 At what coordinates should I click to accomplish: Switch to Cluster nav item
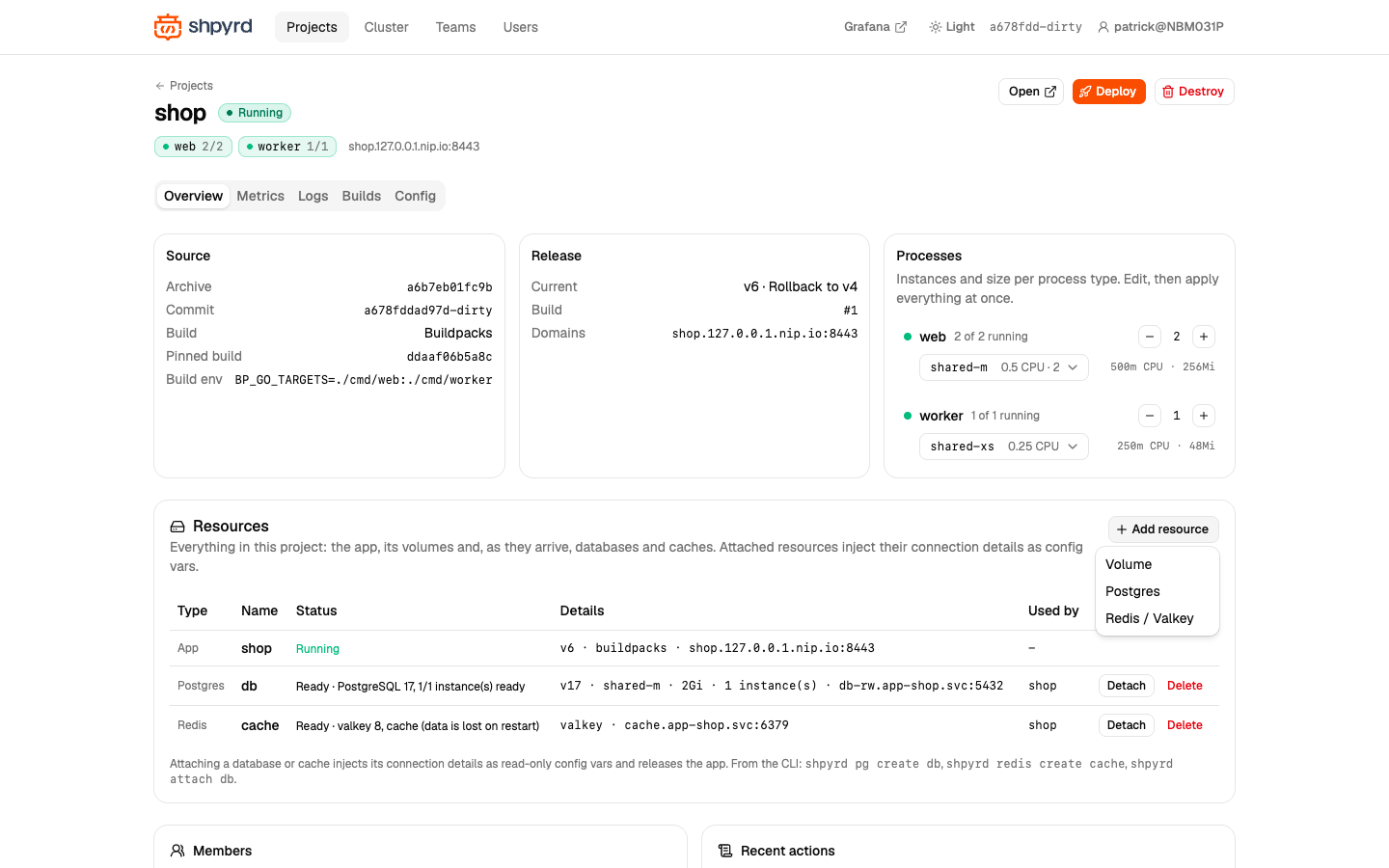(387, 27)
